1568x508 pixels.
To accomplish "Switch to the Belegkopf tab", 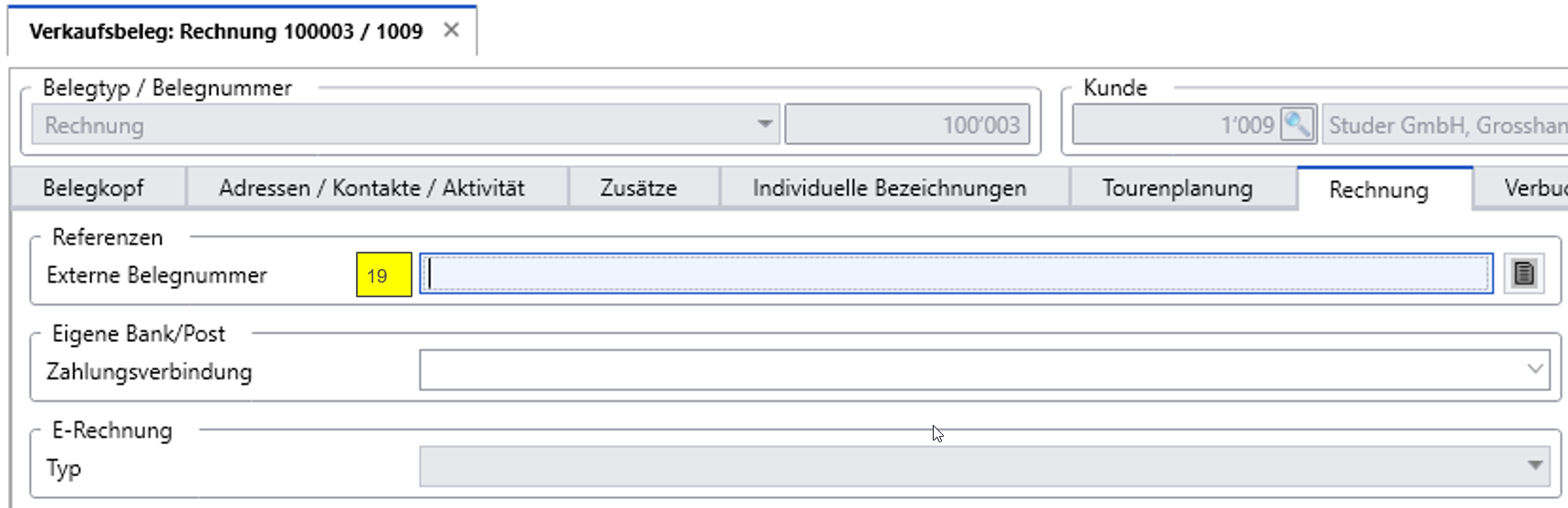I will click(93, 189).
